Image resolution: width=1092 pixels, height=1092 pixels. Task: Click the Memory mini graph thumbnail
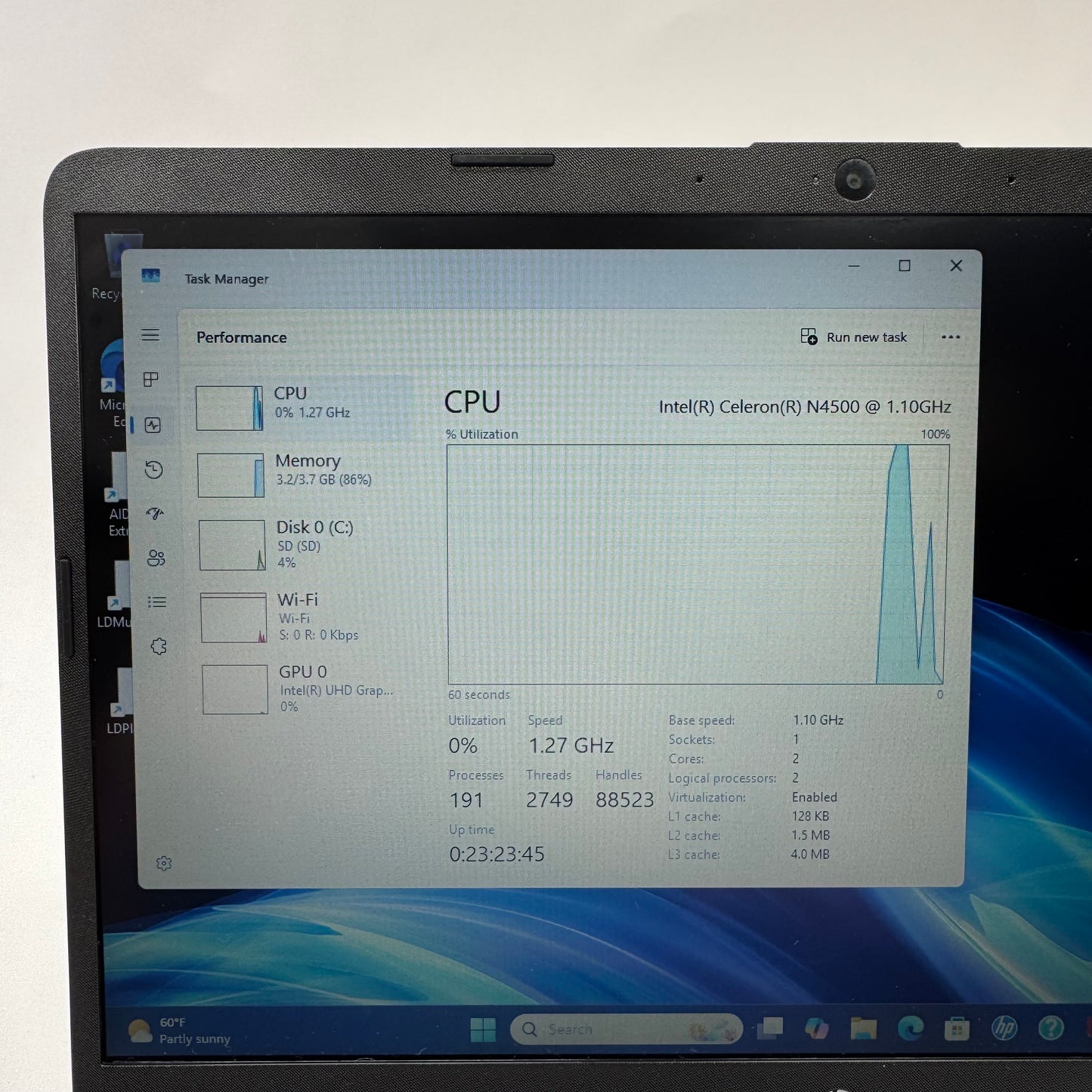[x=231, y=475]
